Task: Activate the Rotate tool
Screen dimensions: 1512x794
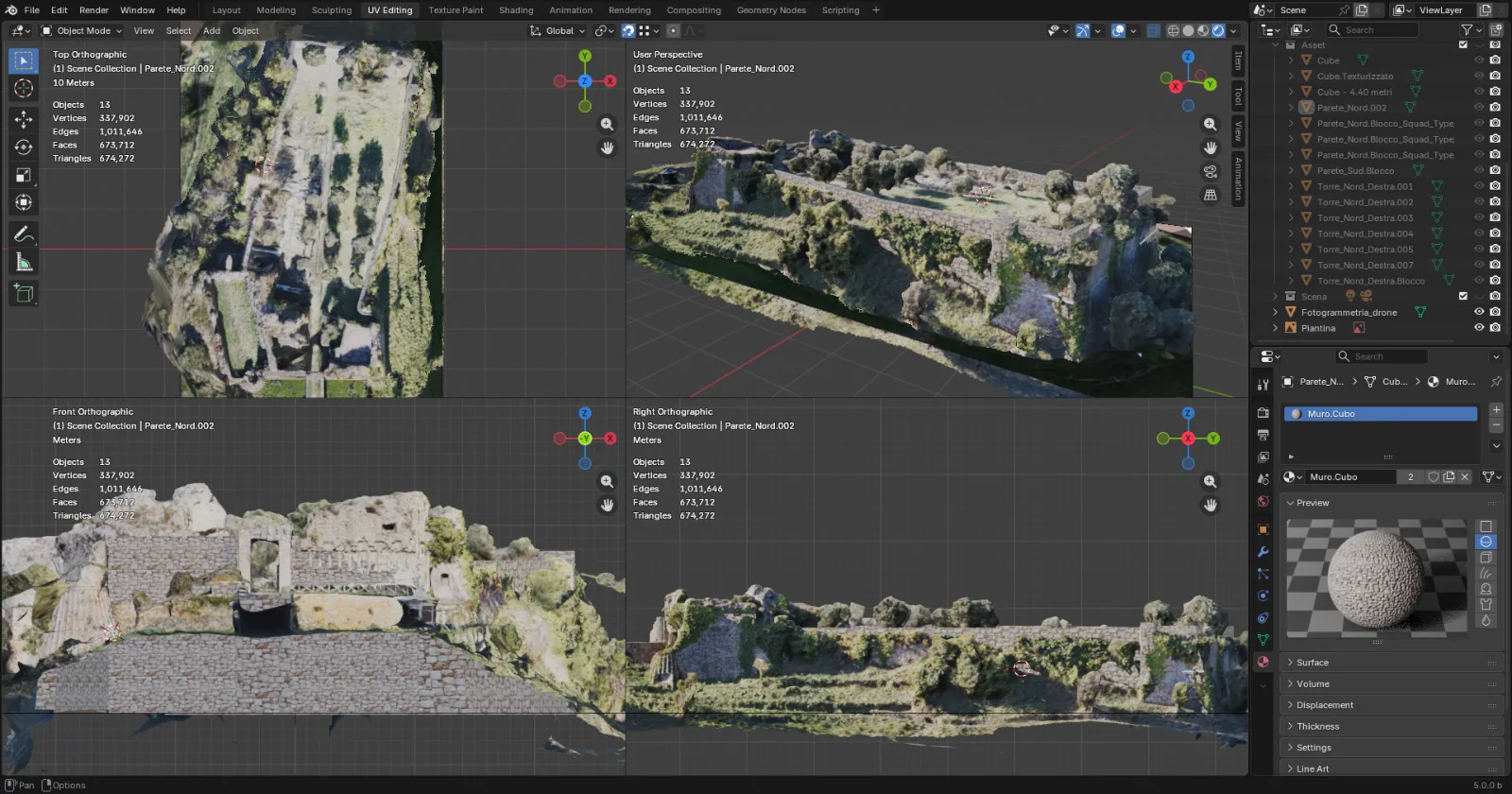Action: (24, 147)
